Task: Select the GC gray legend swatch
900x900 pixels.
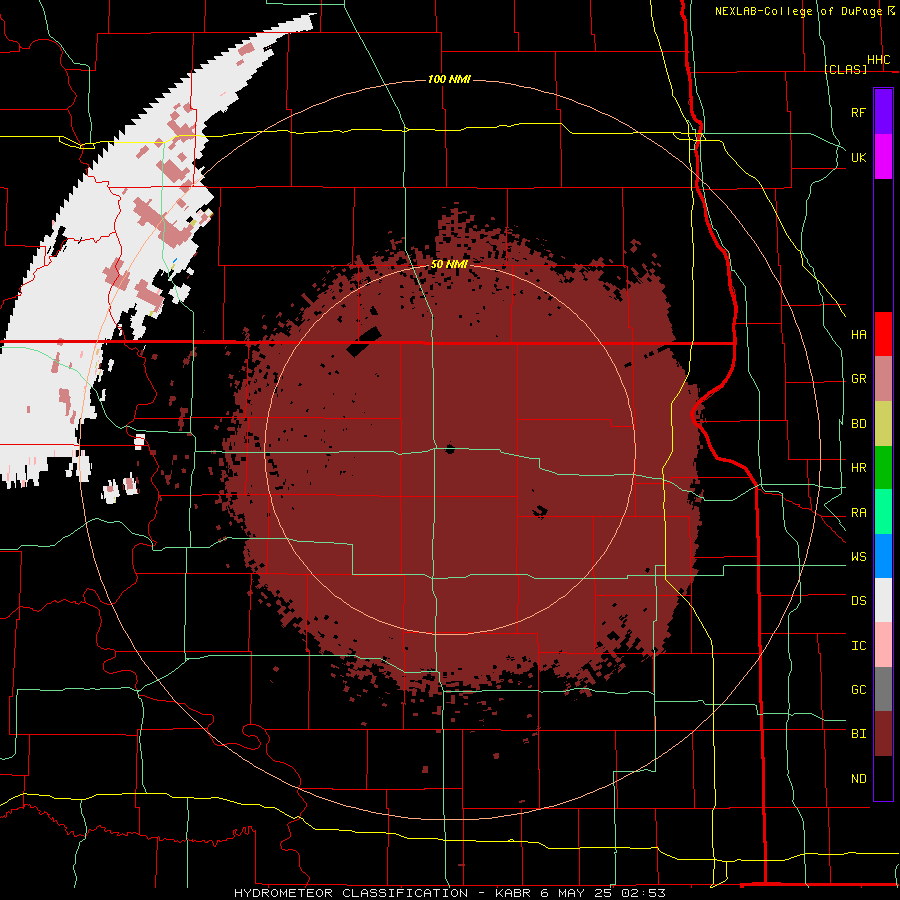Action: [x=883, y=689]
